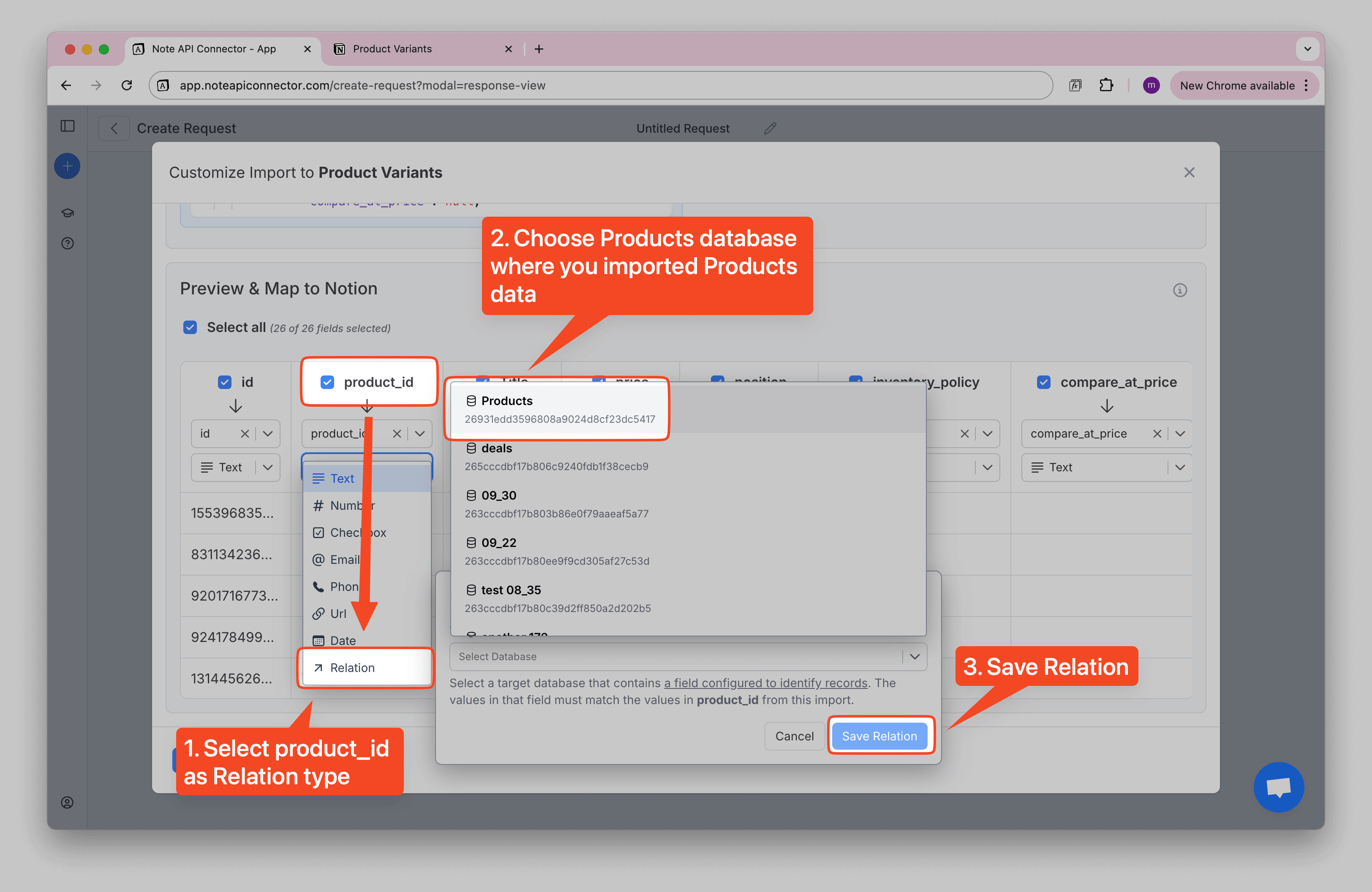Toggle the left sidebar panel icon
The width and height of the screenshot is (1372, 892).
[68, 126]
